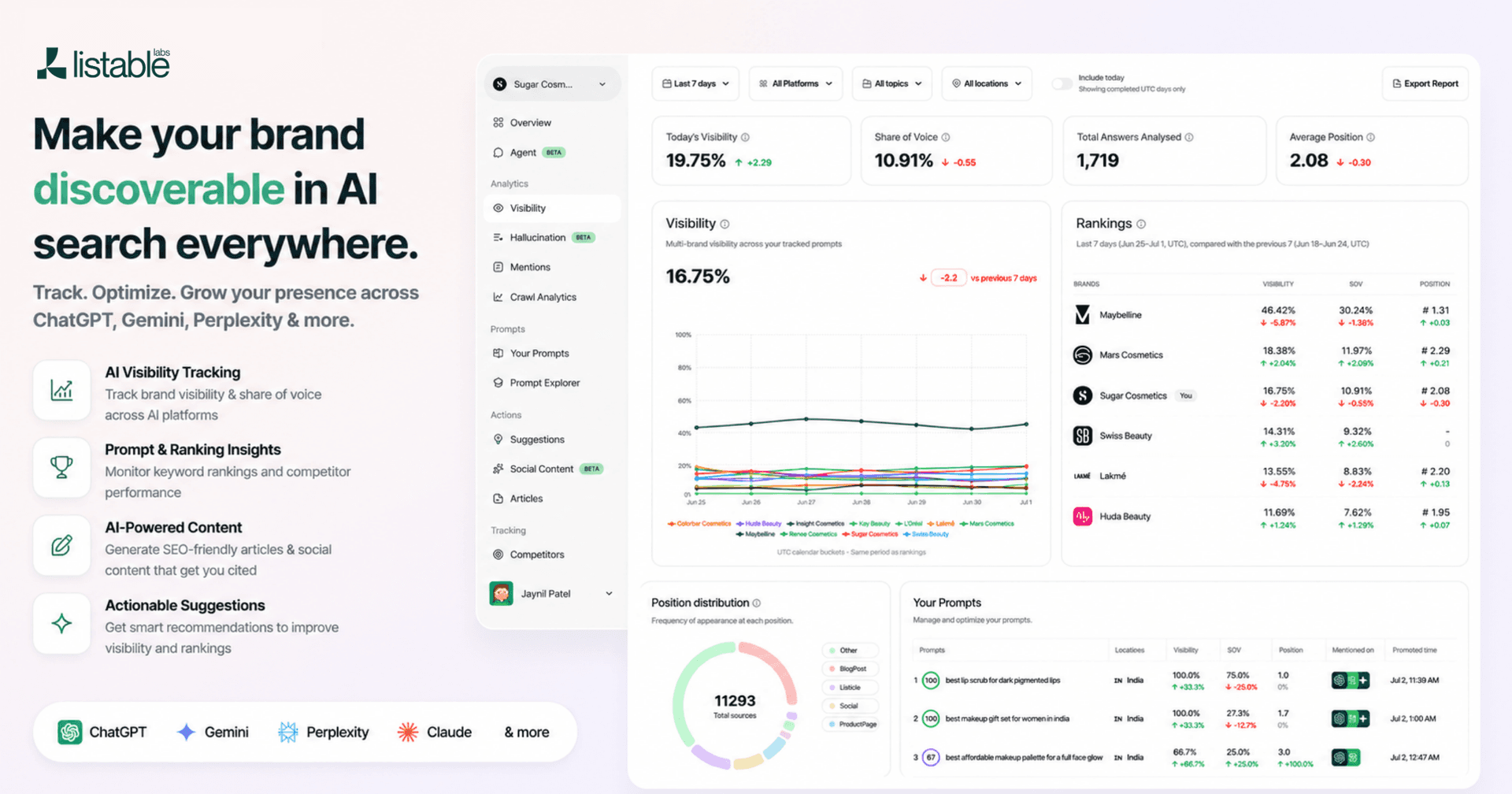Select the Suggestions lightbulb icon
The image size is (1512, 794).
[x=498, y=440]
